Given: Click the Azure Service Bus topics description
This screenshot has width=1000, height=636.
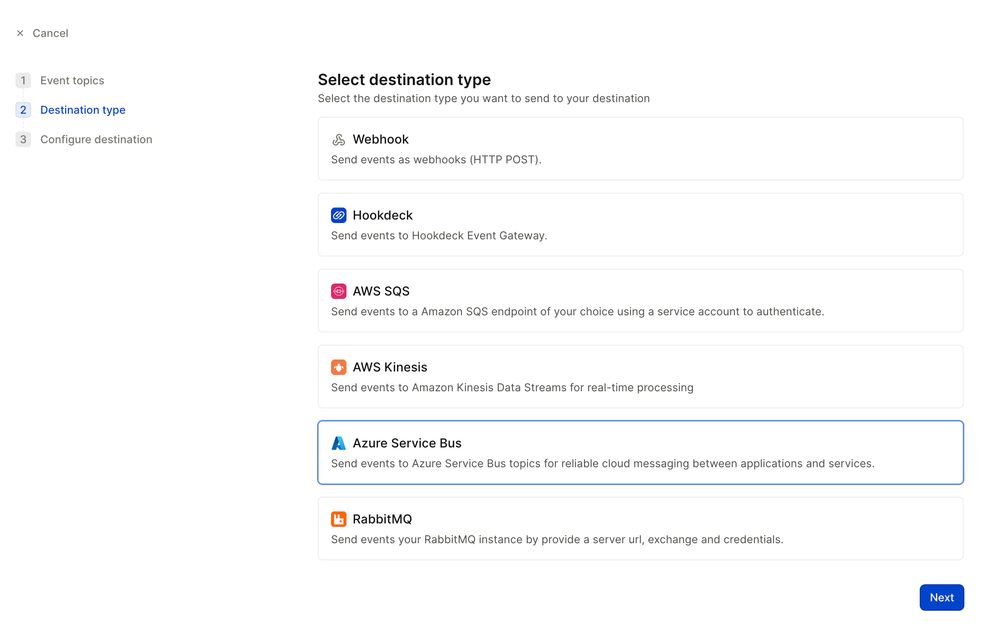Looking at the screenshot, I should [603, 463].
